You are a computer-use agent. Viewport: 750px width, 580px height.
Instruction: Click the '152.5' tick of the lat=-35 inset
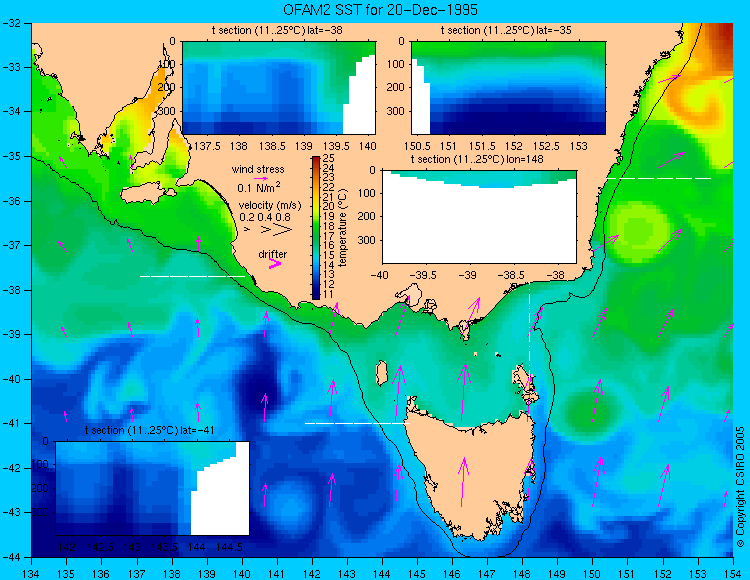pyautogui.click(x=547, y=146)
